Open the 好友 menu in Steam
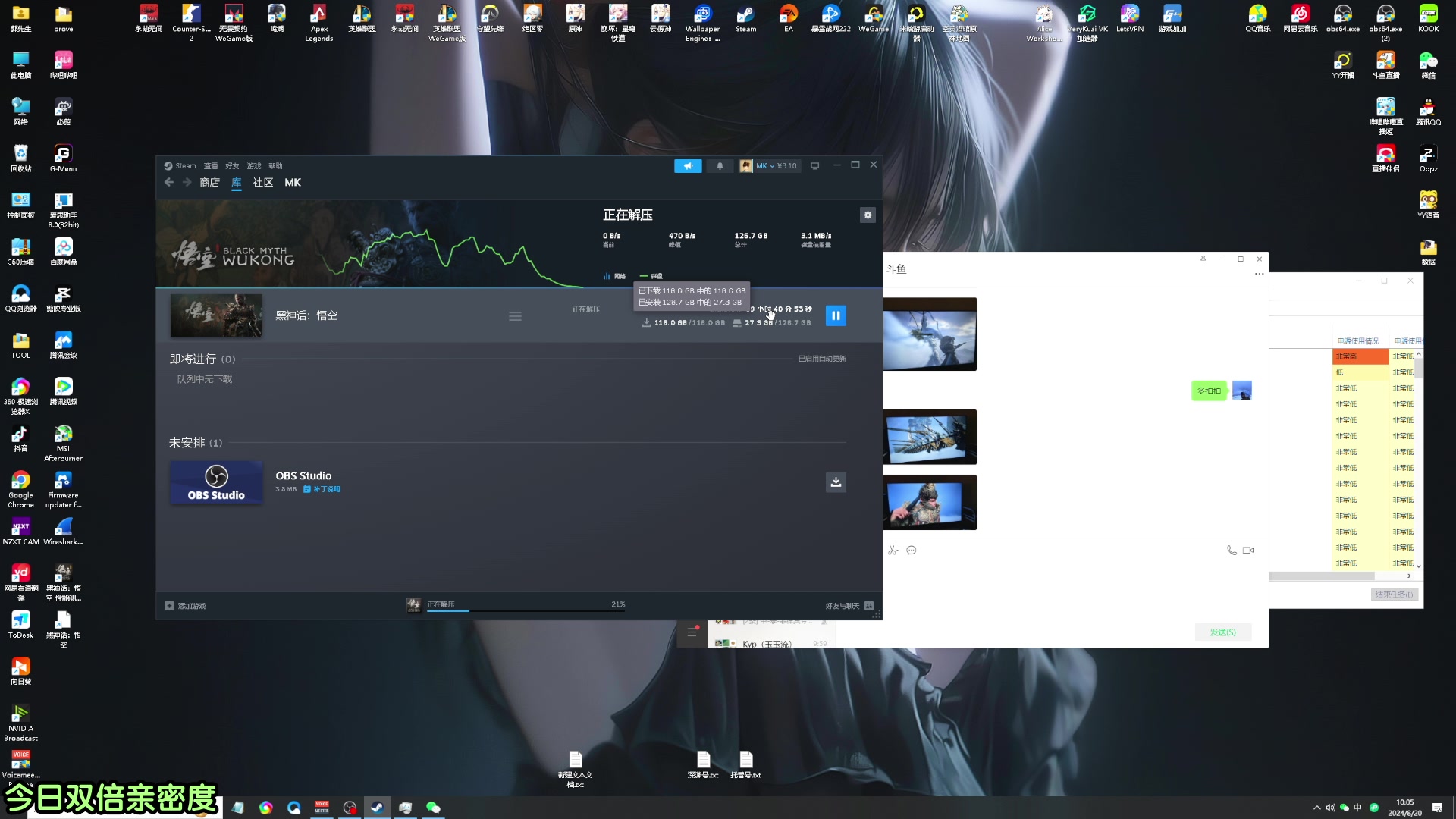This screenshot has height=819, width=1456. point(232,166)
